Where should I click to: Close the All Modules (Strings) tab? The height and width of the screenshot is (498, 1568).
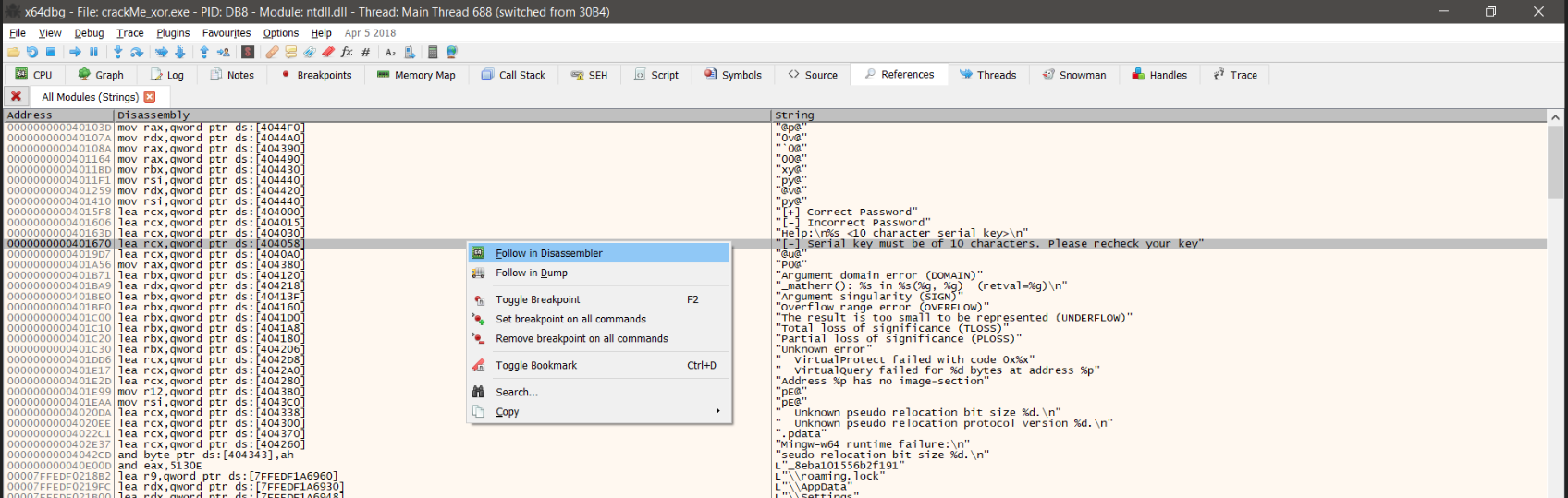click(x=150, y=97)
